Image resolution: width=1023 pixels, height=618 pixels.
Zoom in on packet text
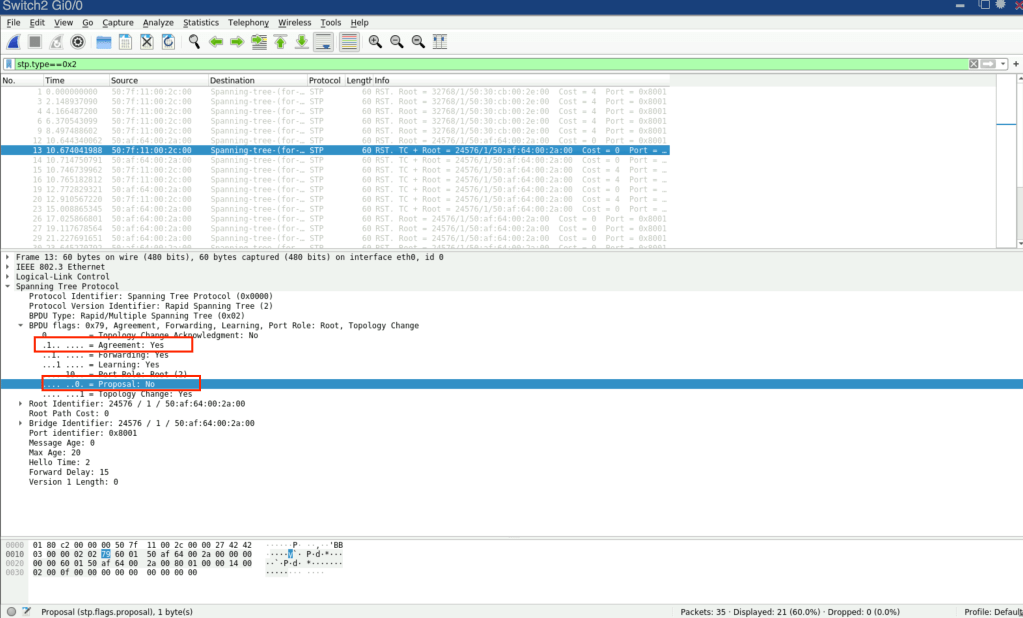point(375,42)
